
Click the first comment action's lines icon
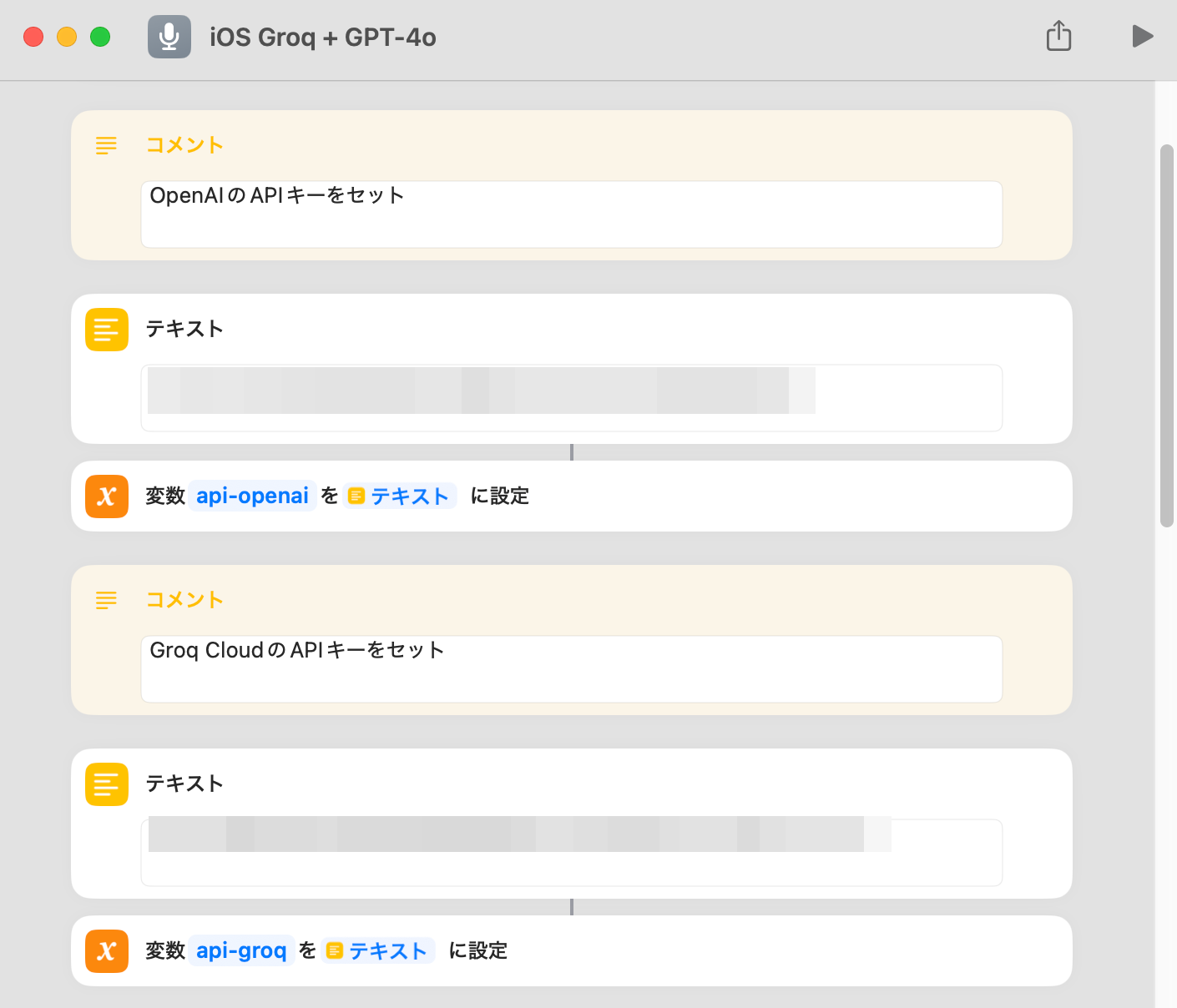(x=106, y=145)
